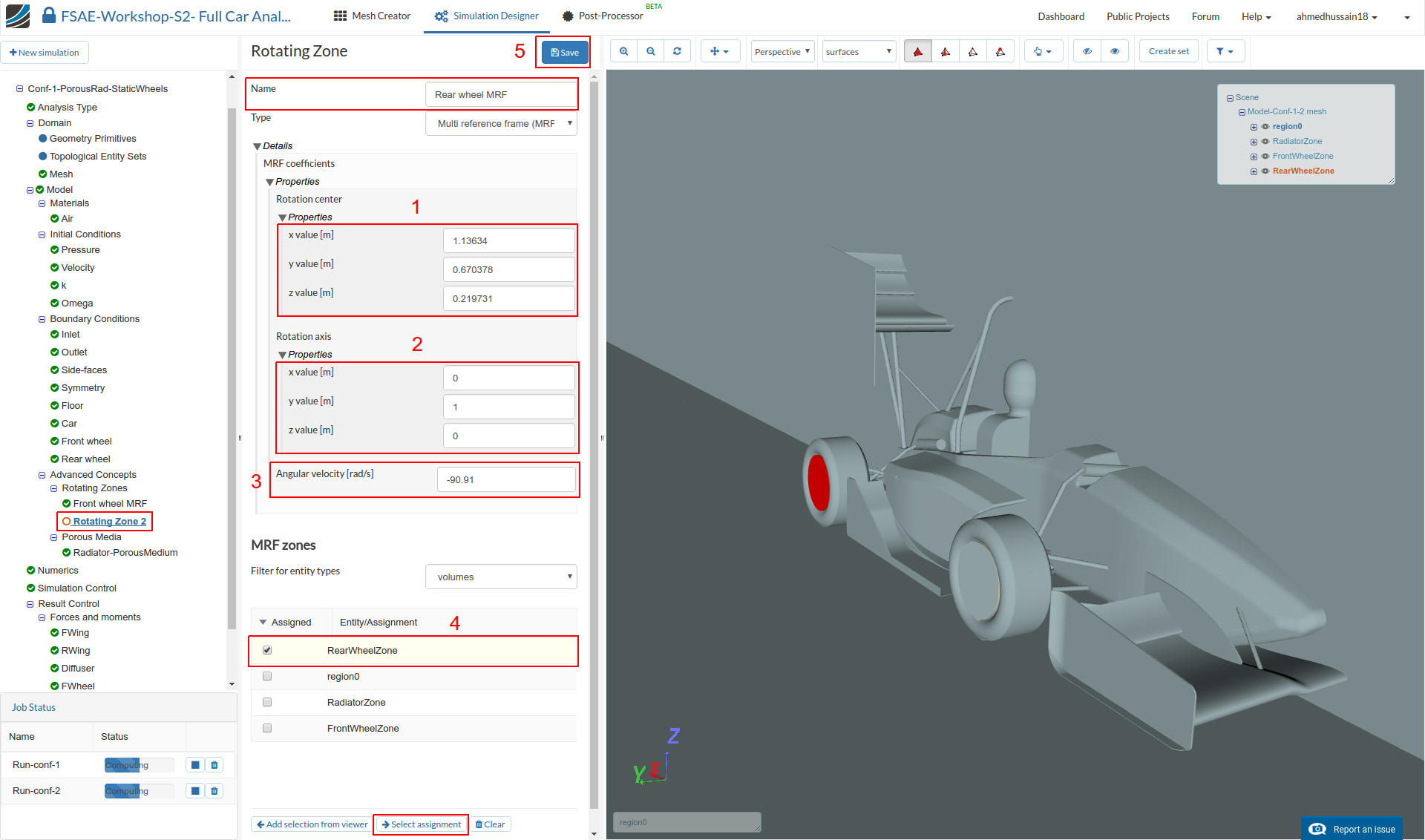Uncheck the RearWheelZone assignment checkbox

click(x=267, y=650)
